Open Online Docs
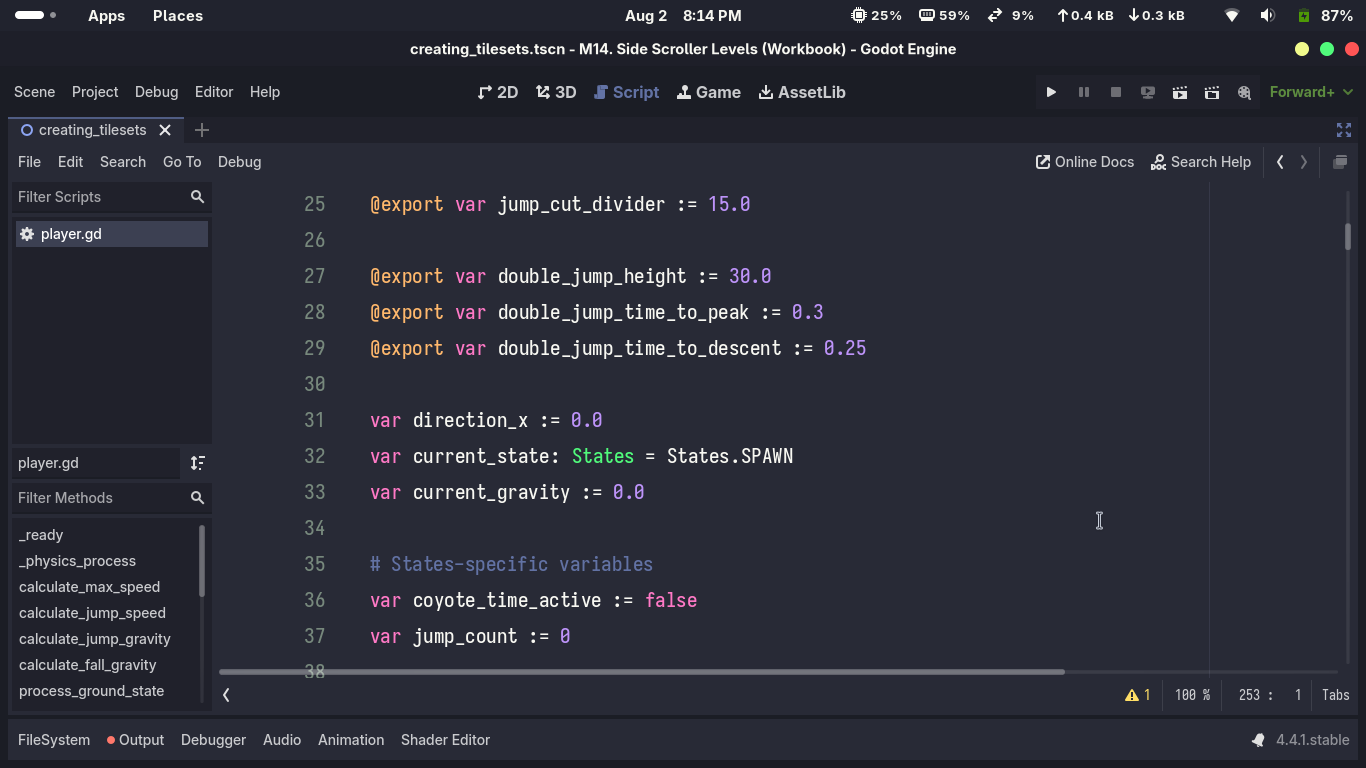 click(x=1085, y=162)
